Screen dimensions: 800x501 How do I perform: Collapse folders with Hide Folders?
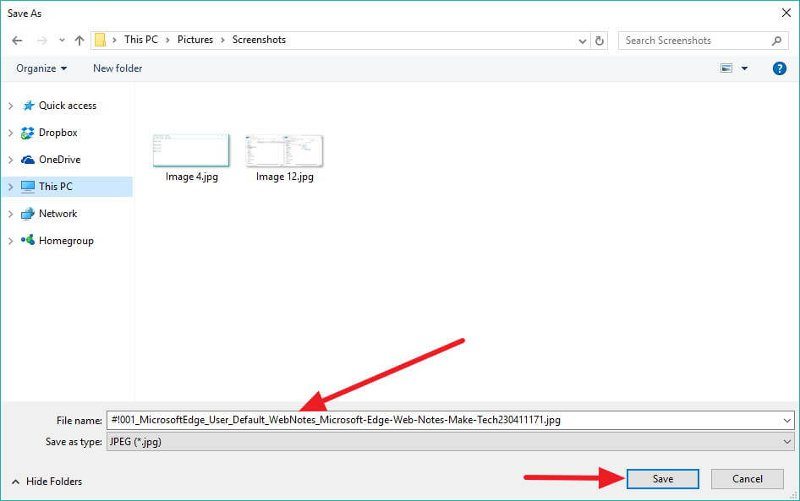coord(47,482)
